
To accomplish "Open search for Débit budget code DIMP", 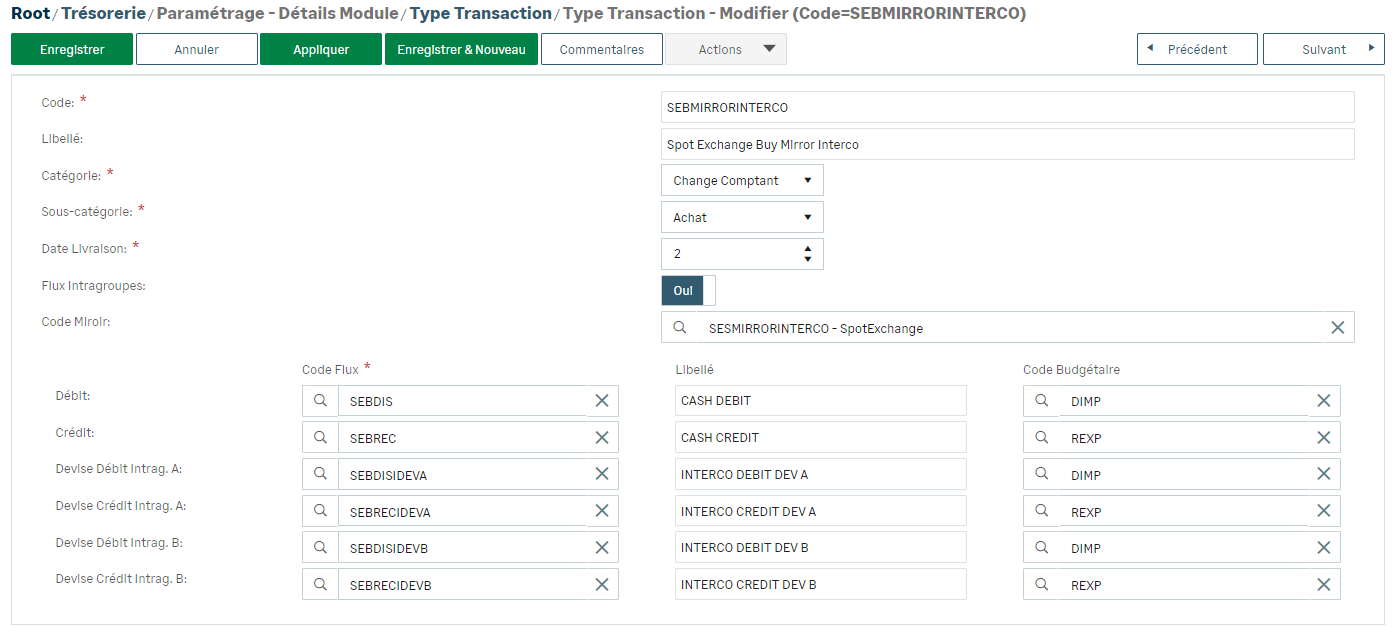I will pyautogui.click(x=1041, y=401).
